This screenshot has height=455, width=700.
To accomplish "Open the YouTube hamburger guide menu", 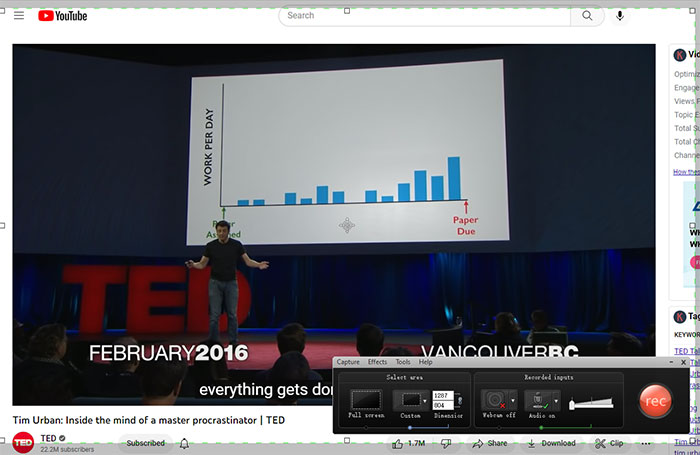I will coord(19,16).
